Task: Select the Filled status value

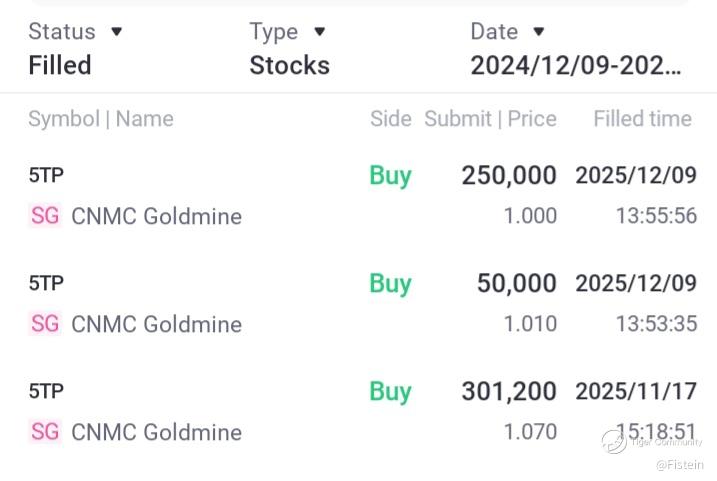Action: (60, 66)
